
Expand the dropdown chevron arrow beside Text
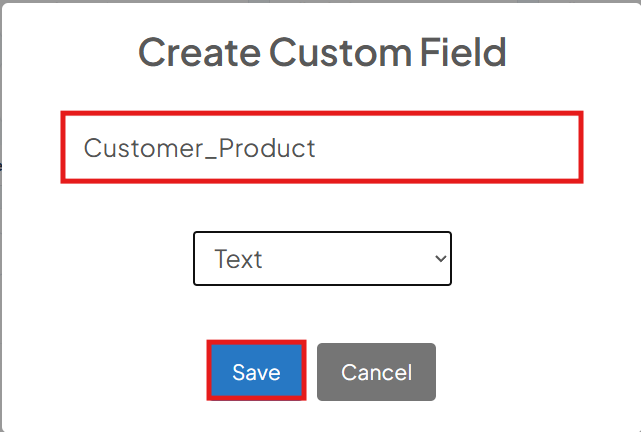coord(440,258)
